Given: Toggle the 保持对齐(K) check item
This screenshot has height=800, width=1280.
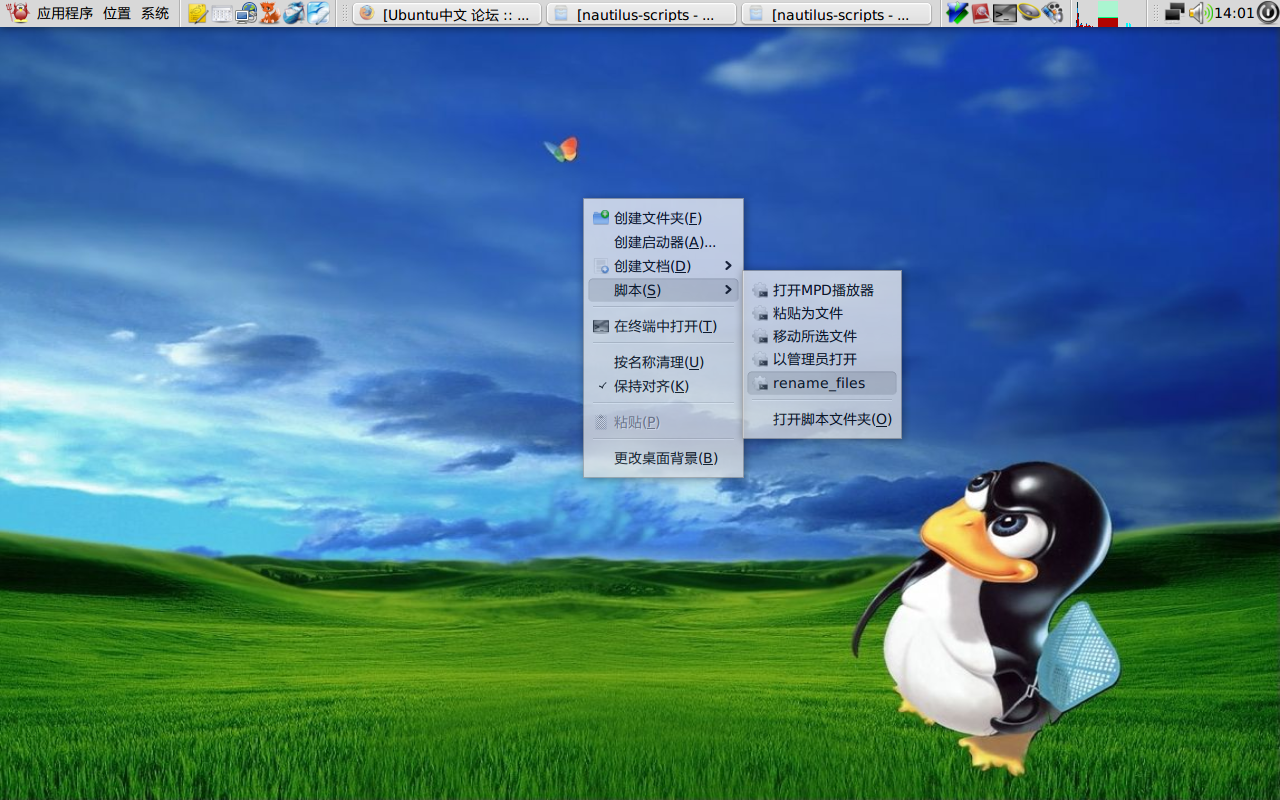Looking at the screenshot, I should coord(663,386).
